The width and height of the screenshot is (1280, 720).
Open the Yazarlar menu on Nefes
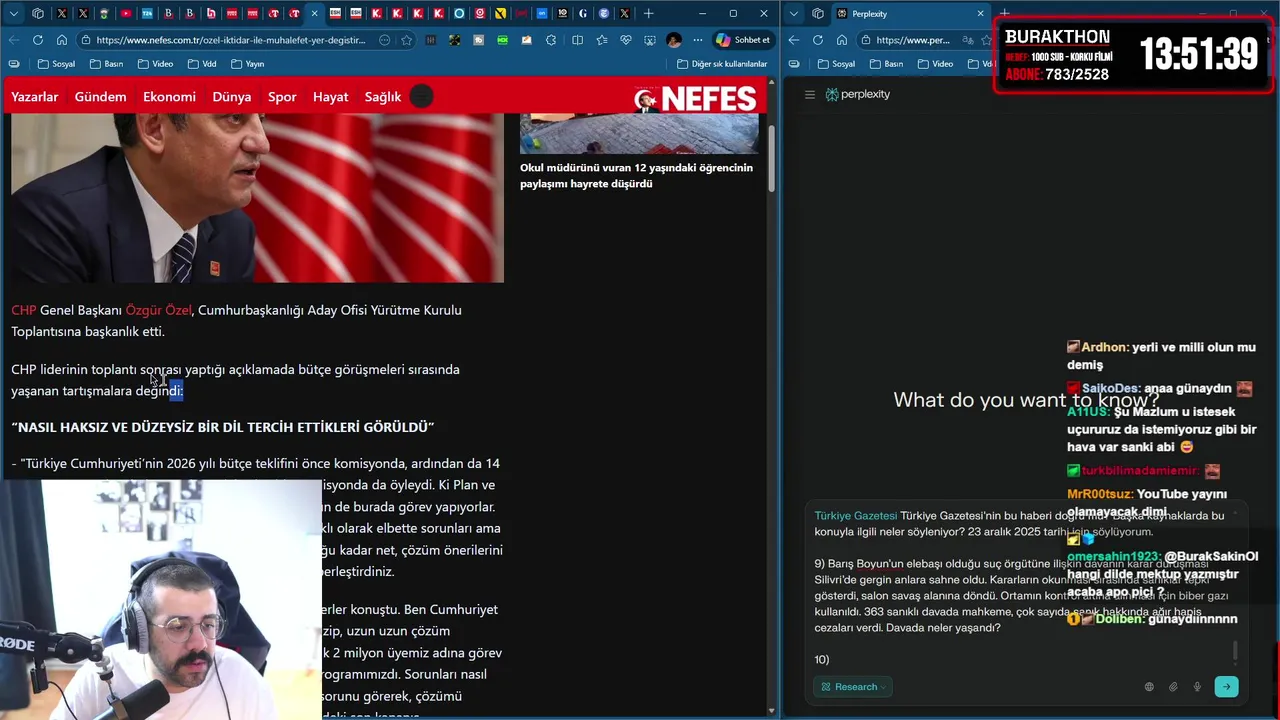click(x=35, y=97)
